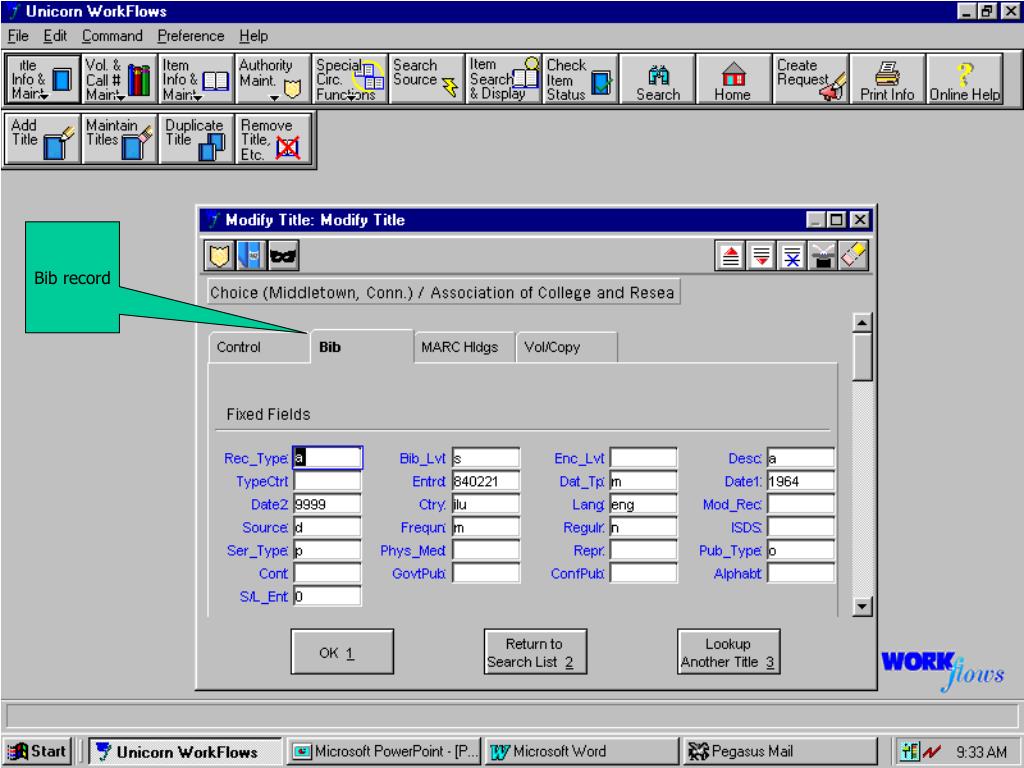The height and width of the screenshot is (768, 1024).
Task: Confirm with the OK 1 button
Action: click(x=342, y=652)
